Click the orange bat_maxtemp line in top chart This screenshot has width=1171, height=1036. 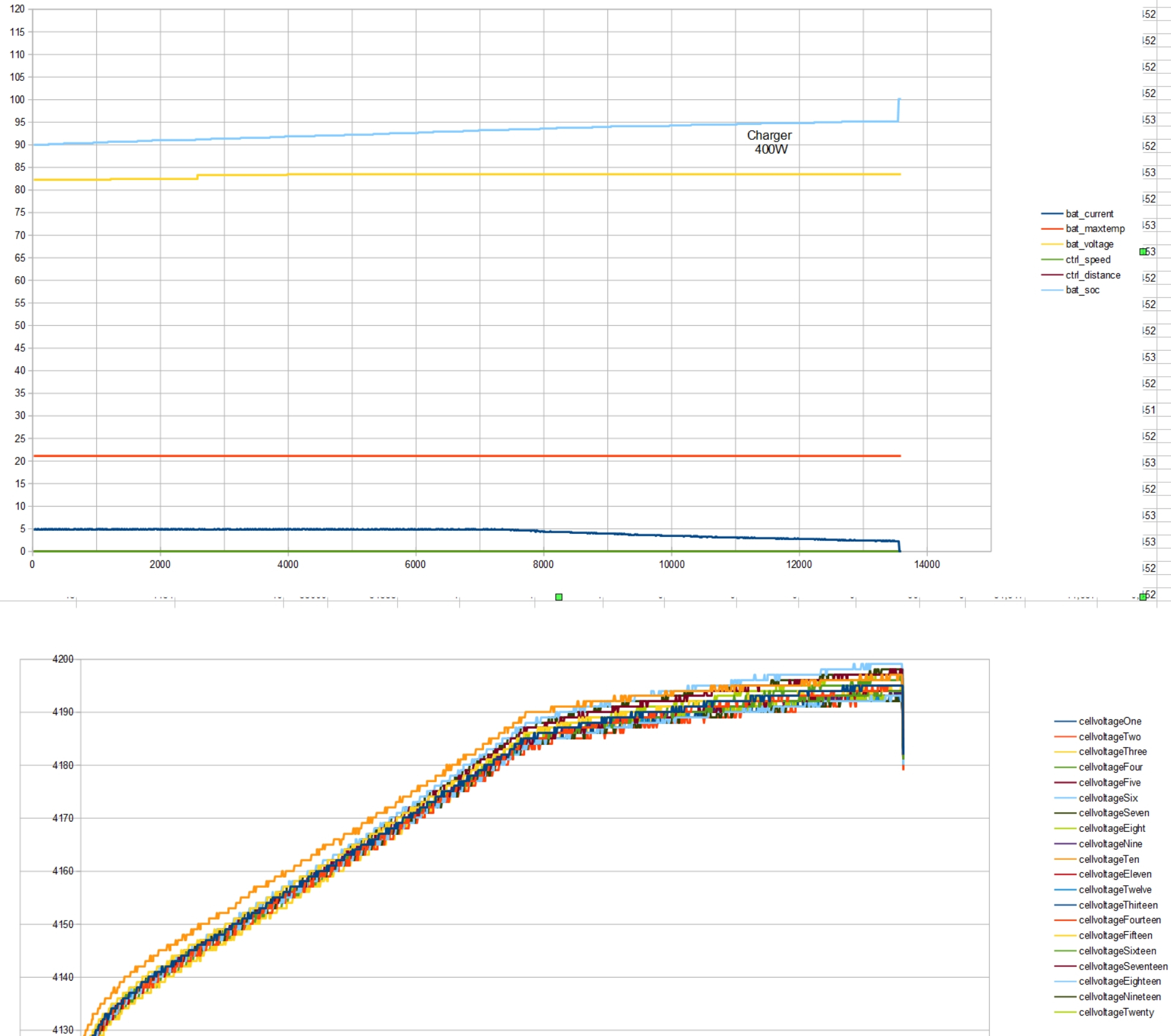pos(434,456)
